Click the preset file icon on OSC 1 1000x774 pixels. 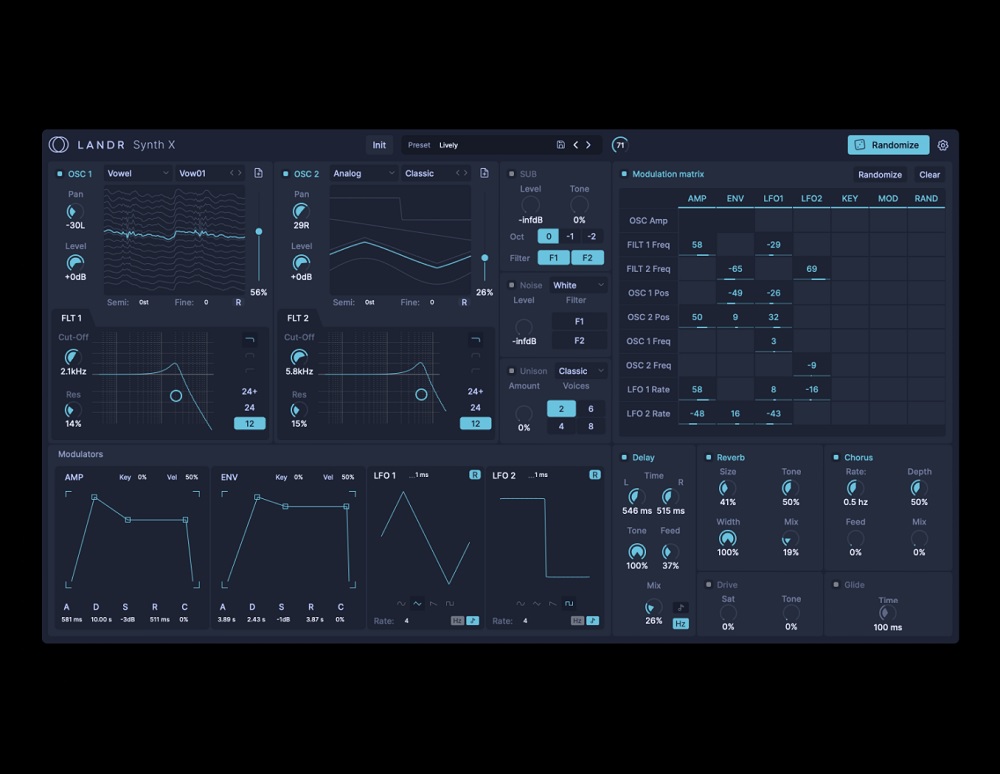pos(258,172)
